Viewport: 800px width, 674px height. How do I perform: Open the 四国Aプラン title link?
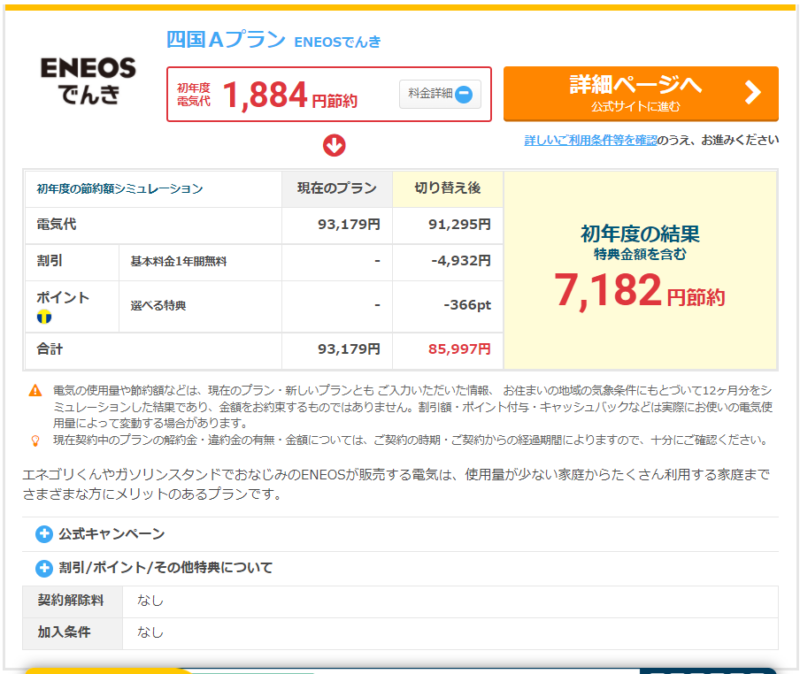[x=226, y=39]
